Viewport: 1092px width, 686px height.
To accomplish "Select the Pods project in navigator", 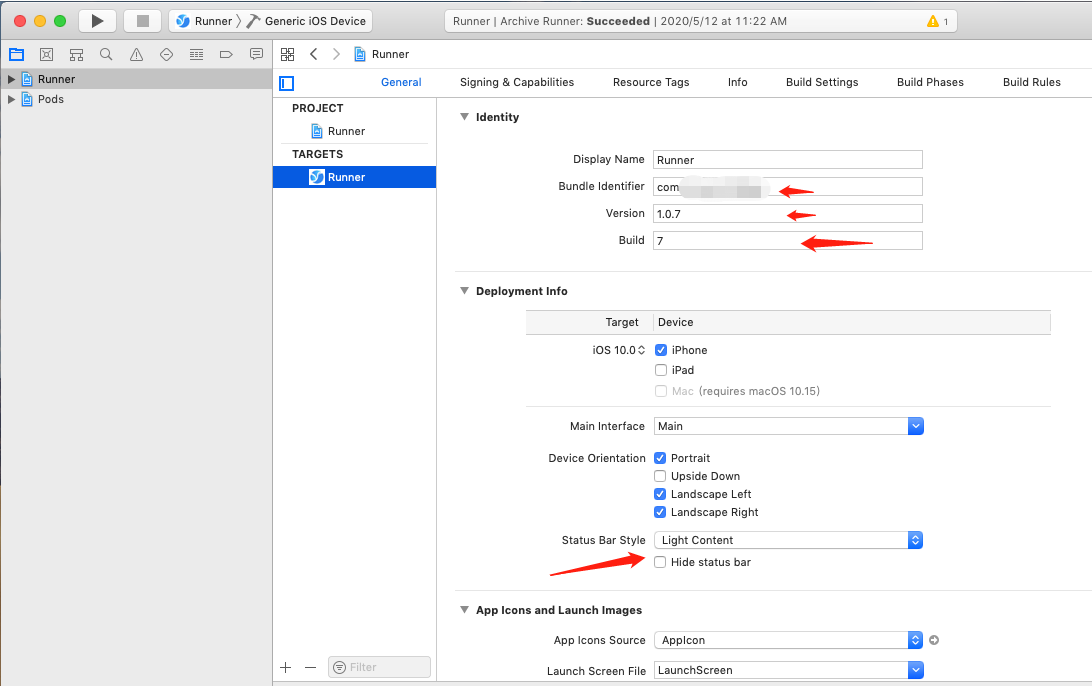I will coord(136,100).
